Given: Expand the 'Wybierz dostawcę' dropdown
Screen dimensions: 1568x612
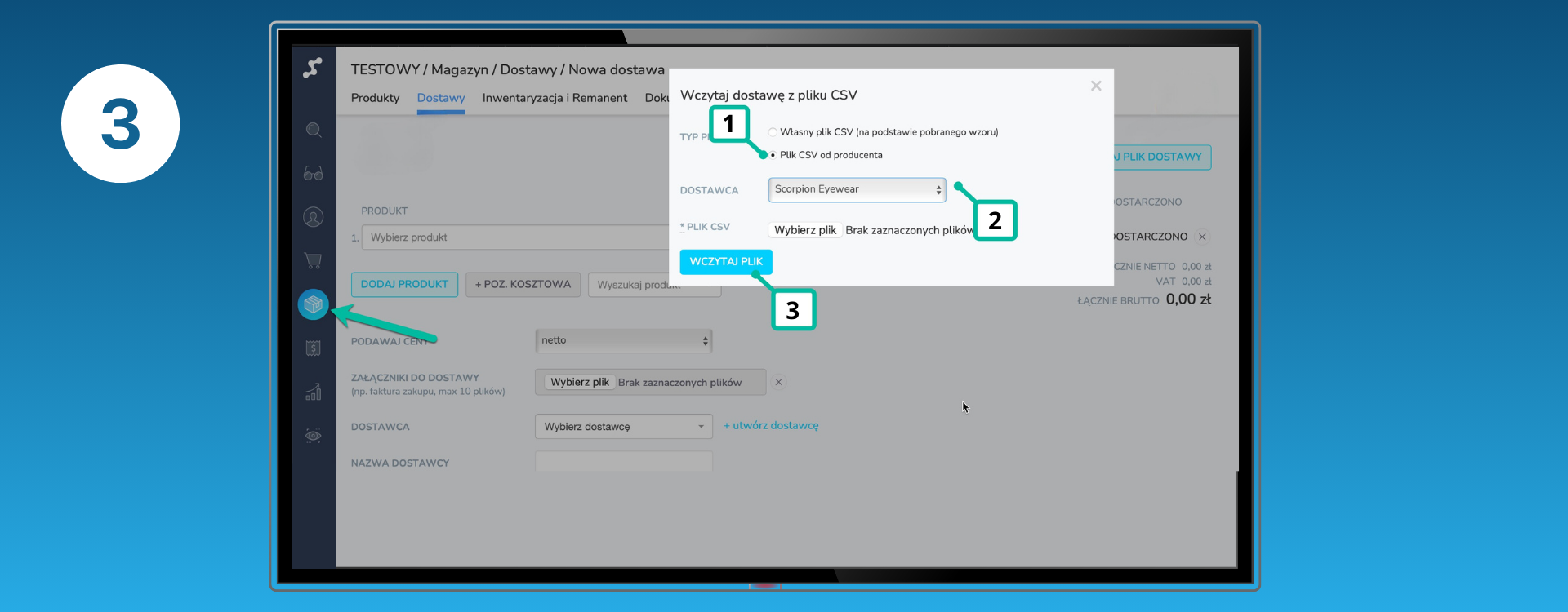Looking at the screenshot, I should pyautogui.click(x=624, y=427).
